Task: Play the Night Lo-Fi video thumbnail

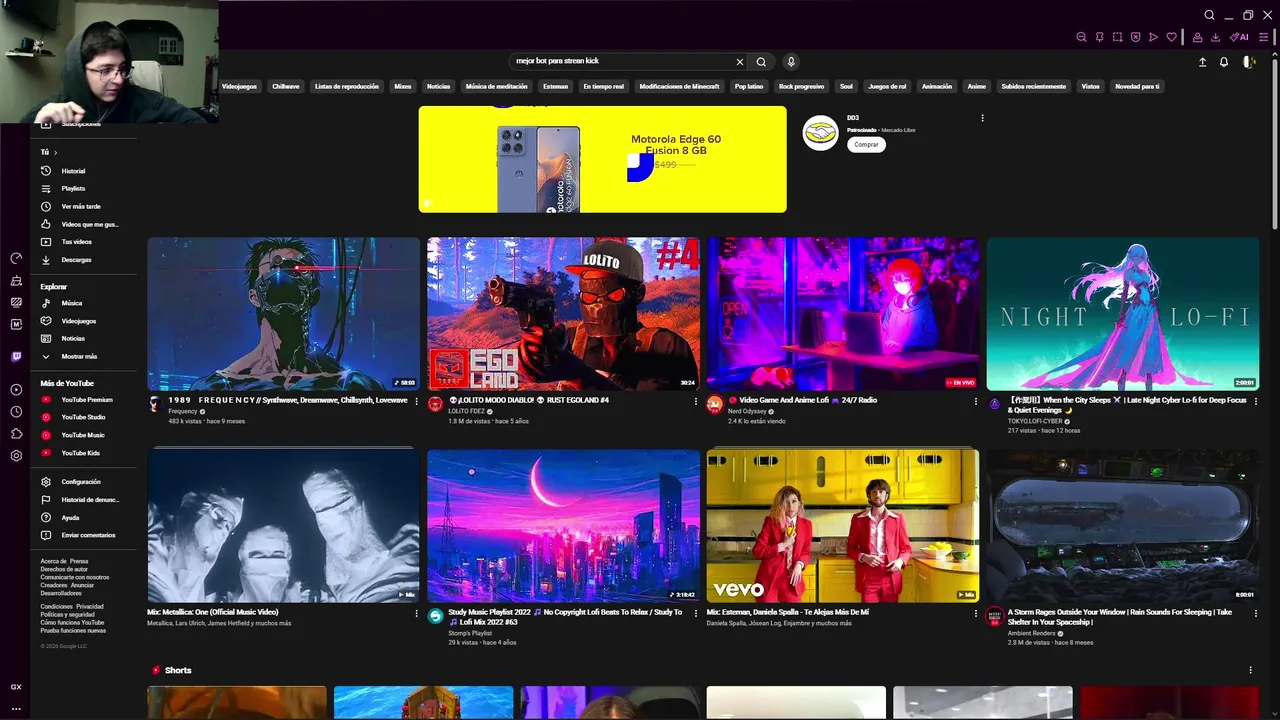Action: pyautogui.click(x=1123, y=314)
